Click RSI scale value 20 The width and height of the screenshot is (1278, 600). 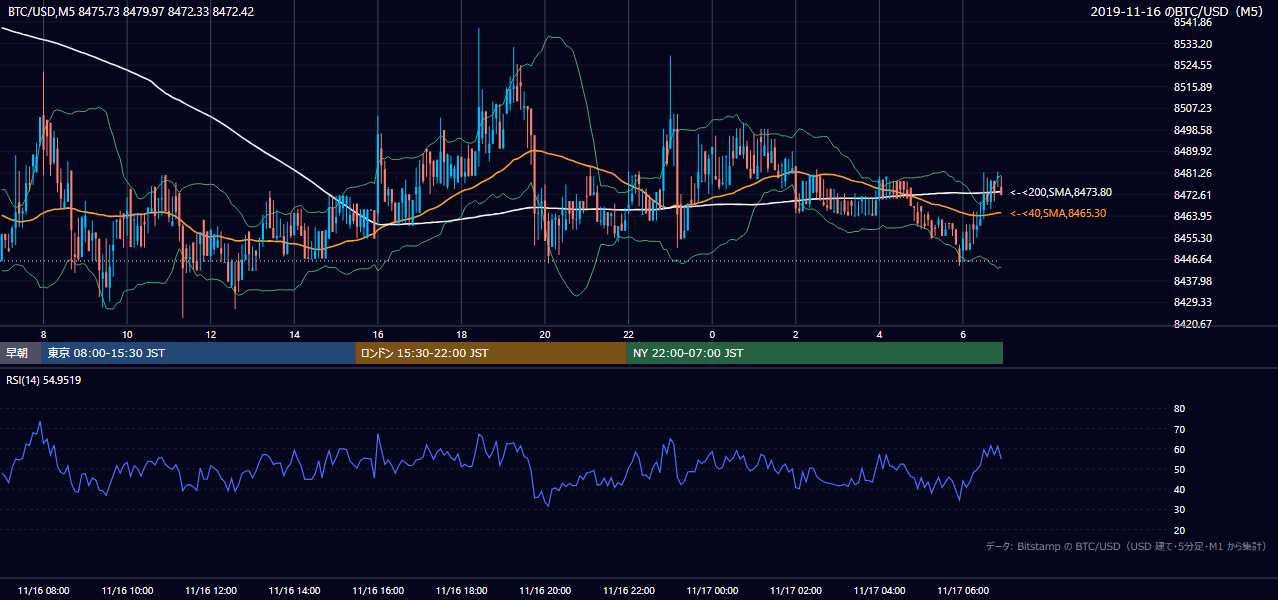click(1179, 530)
